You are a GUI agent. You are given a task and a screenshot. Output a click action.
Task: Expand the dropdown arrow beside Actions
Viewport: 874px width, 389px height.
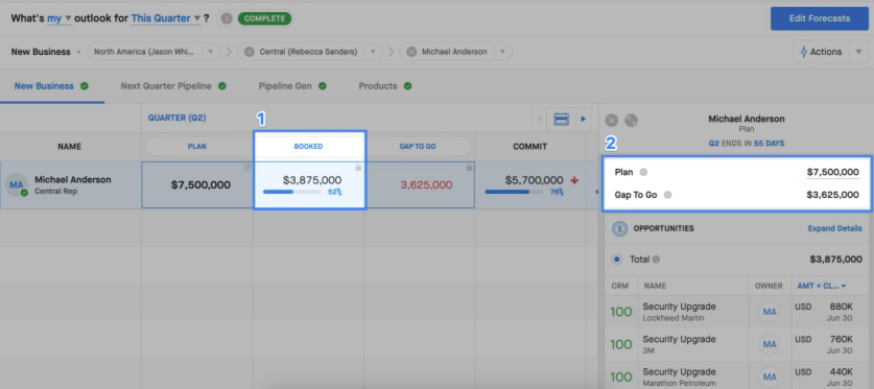[x=858, y=52]
